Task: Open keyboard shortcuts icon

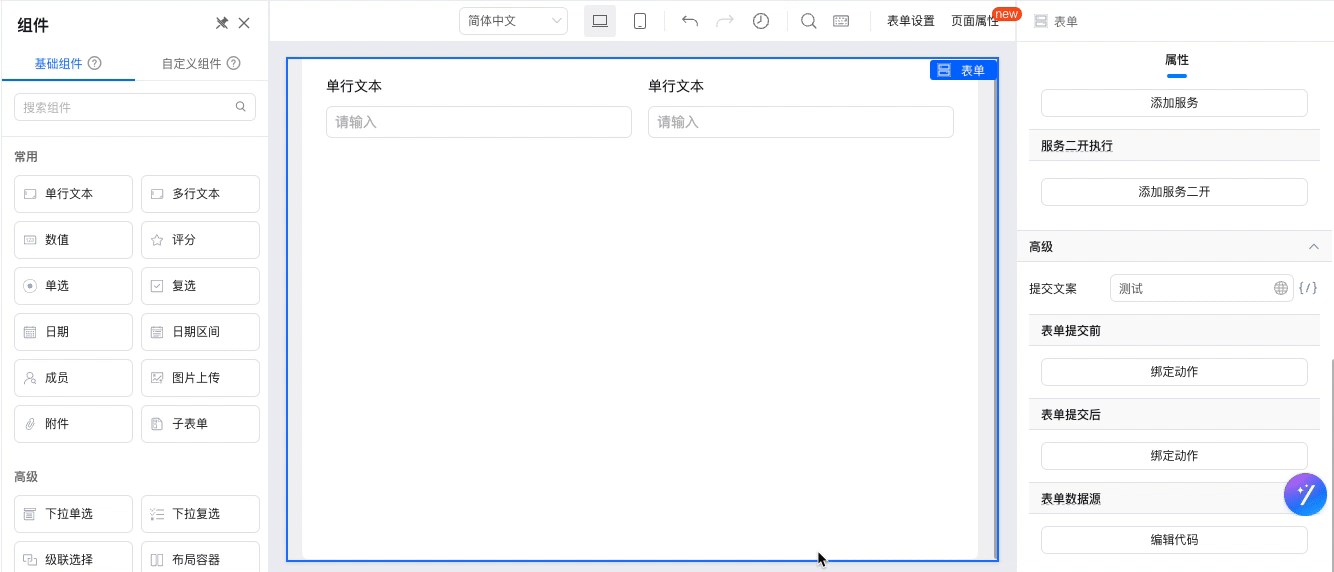Action: (x=841, y=21)
